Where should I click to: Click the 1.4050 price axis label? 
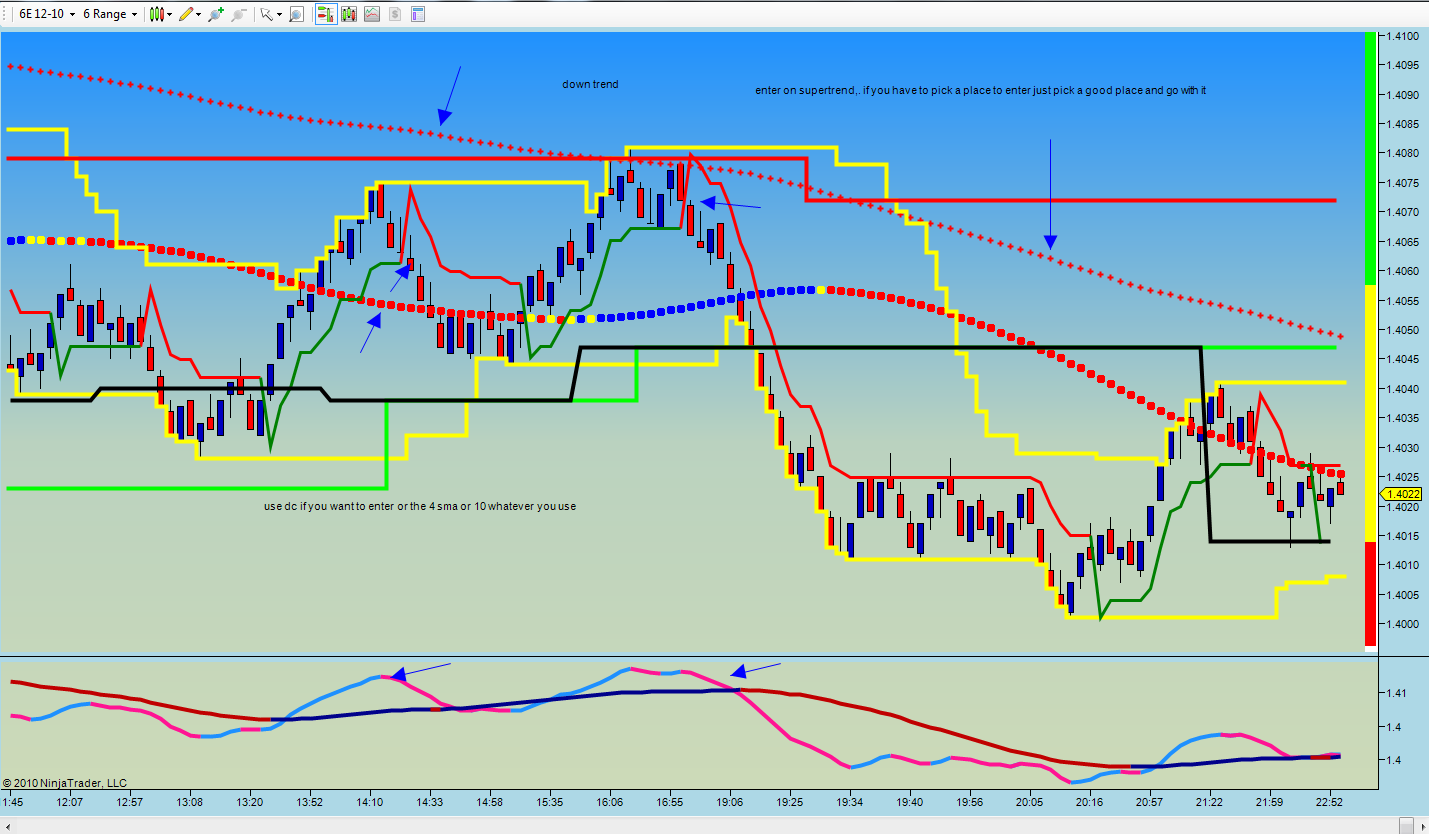(1403, 330)
